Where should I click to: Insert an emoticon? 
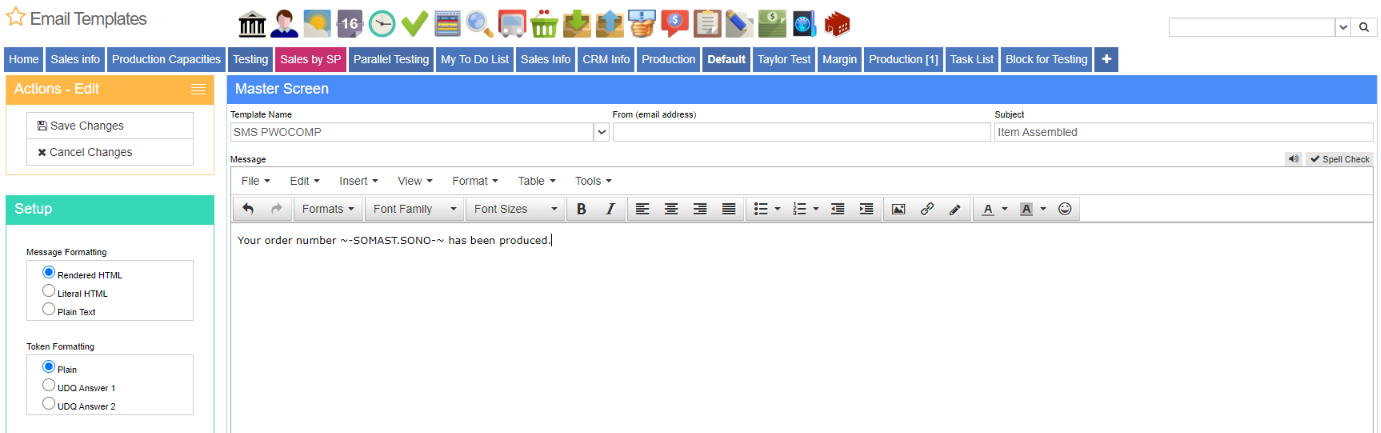[x=1065, y=209]
